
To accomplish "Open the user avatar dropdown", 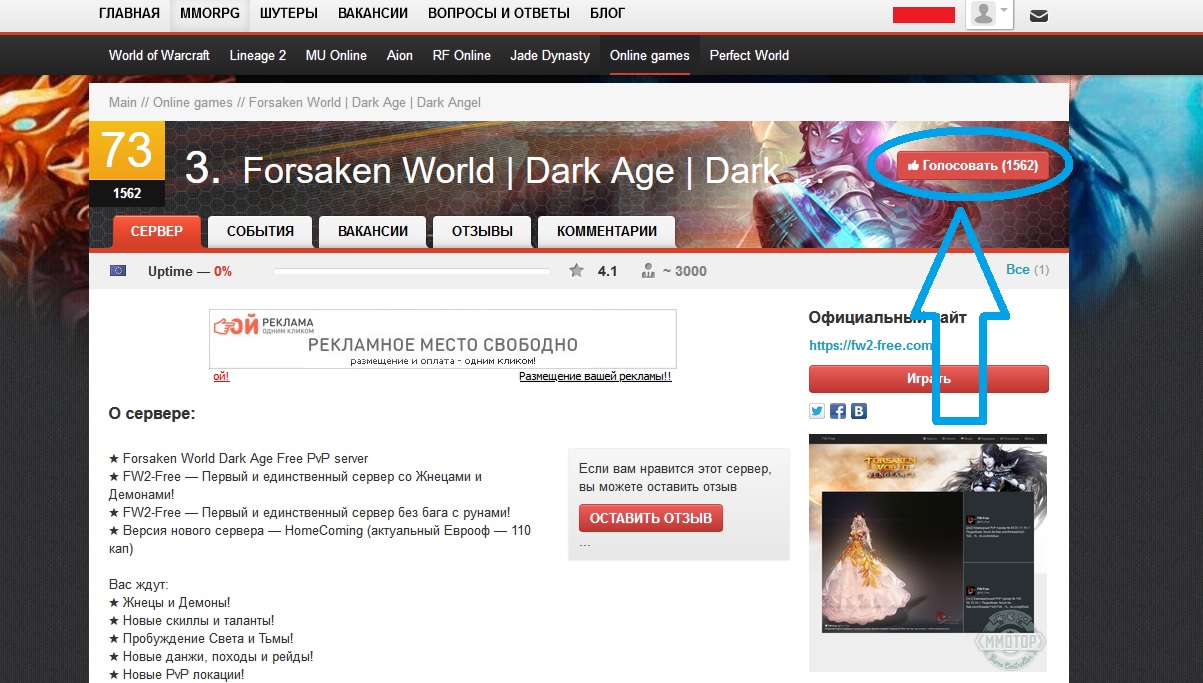I will (991, 14).
